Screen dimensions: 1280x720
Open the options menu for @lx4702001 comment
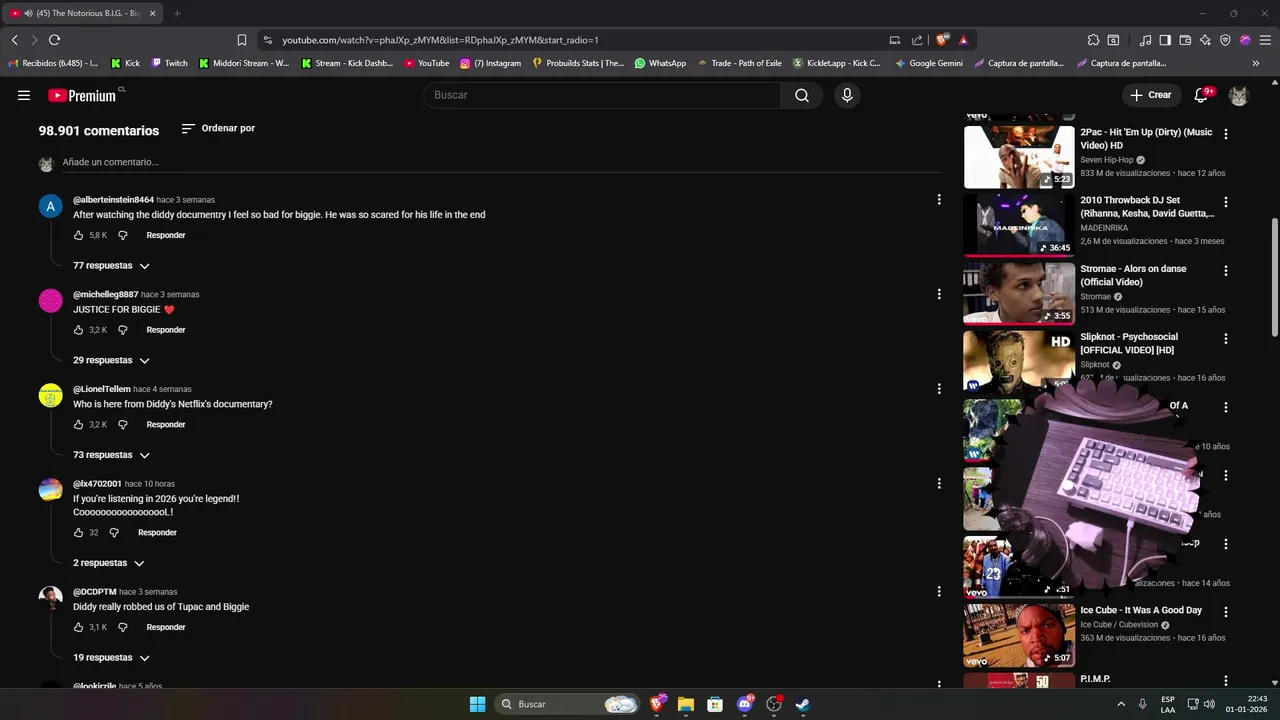938,483
